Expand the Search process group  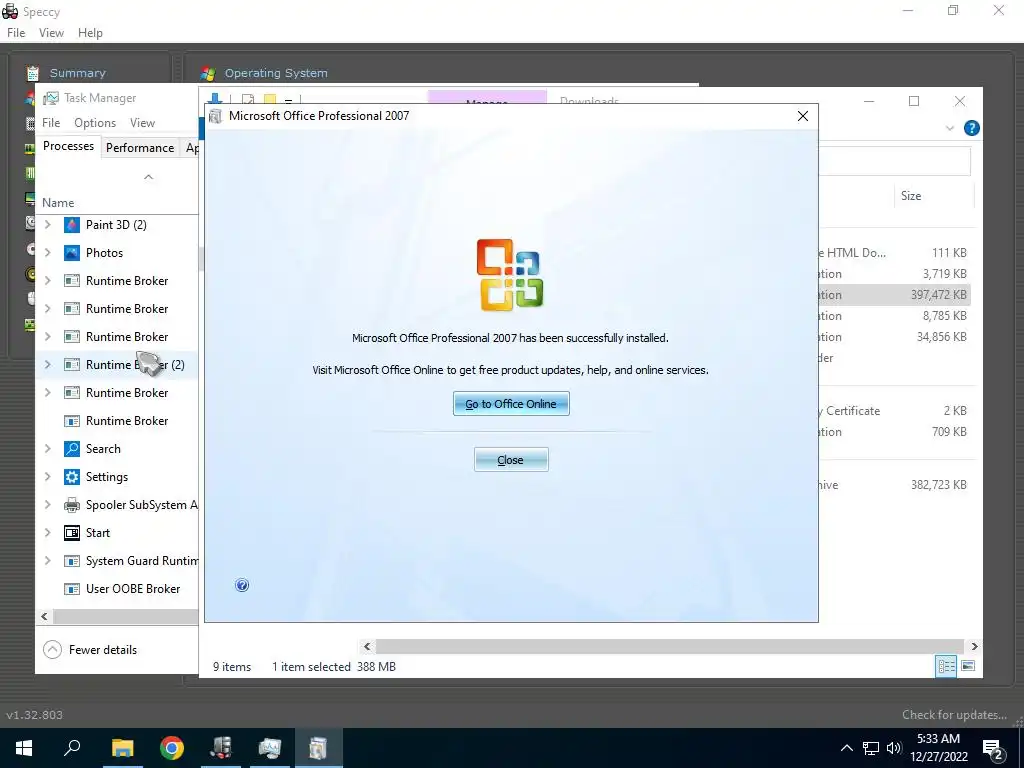point(48,449)
